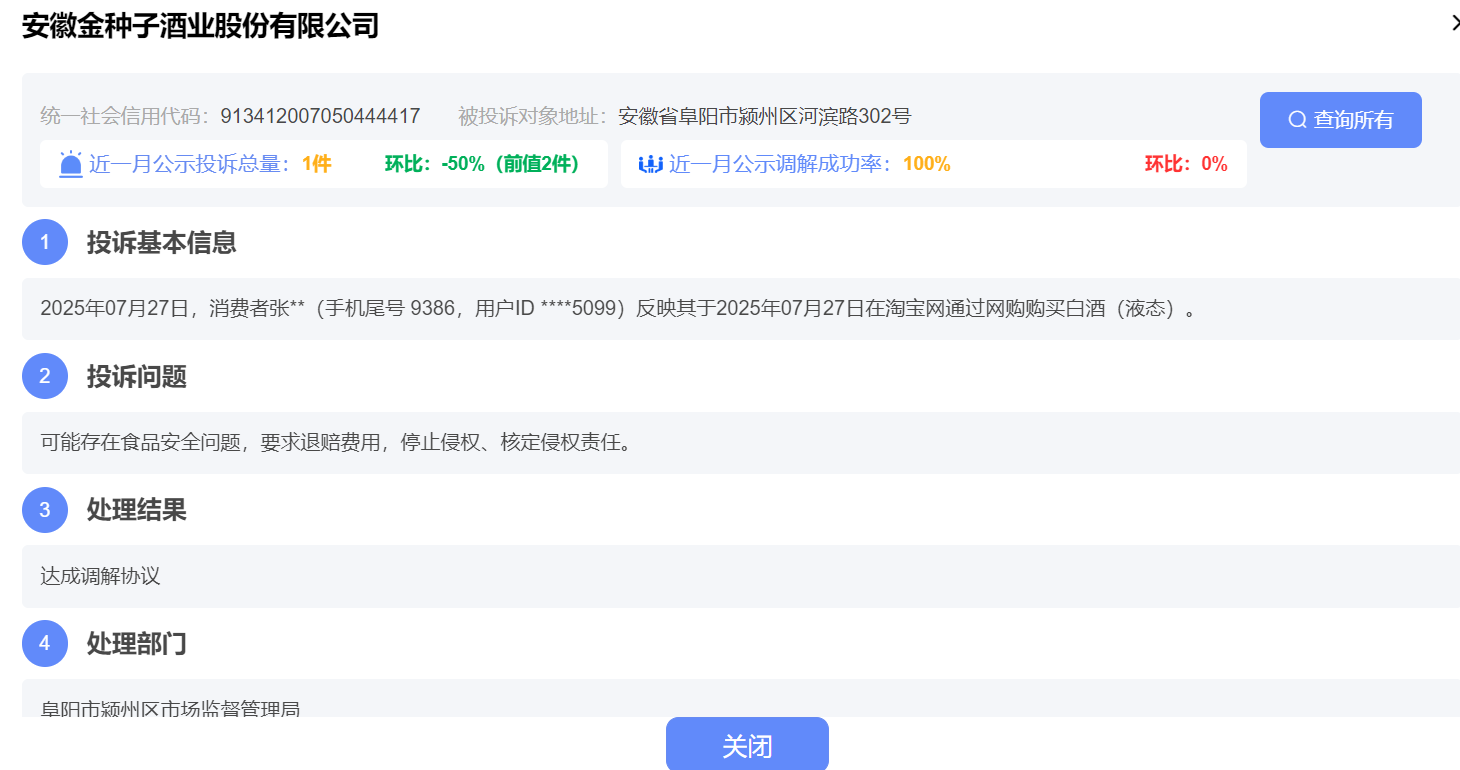Screen dimensions: 1460x770
Task: Click the step 4 circle for 处理部门
Action: (45, 643)
